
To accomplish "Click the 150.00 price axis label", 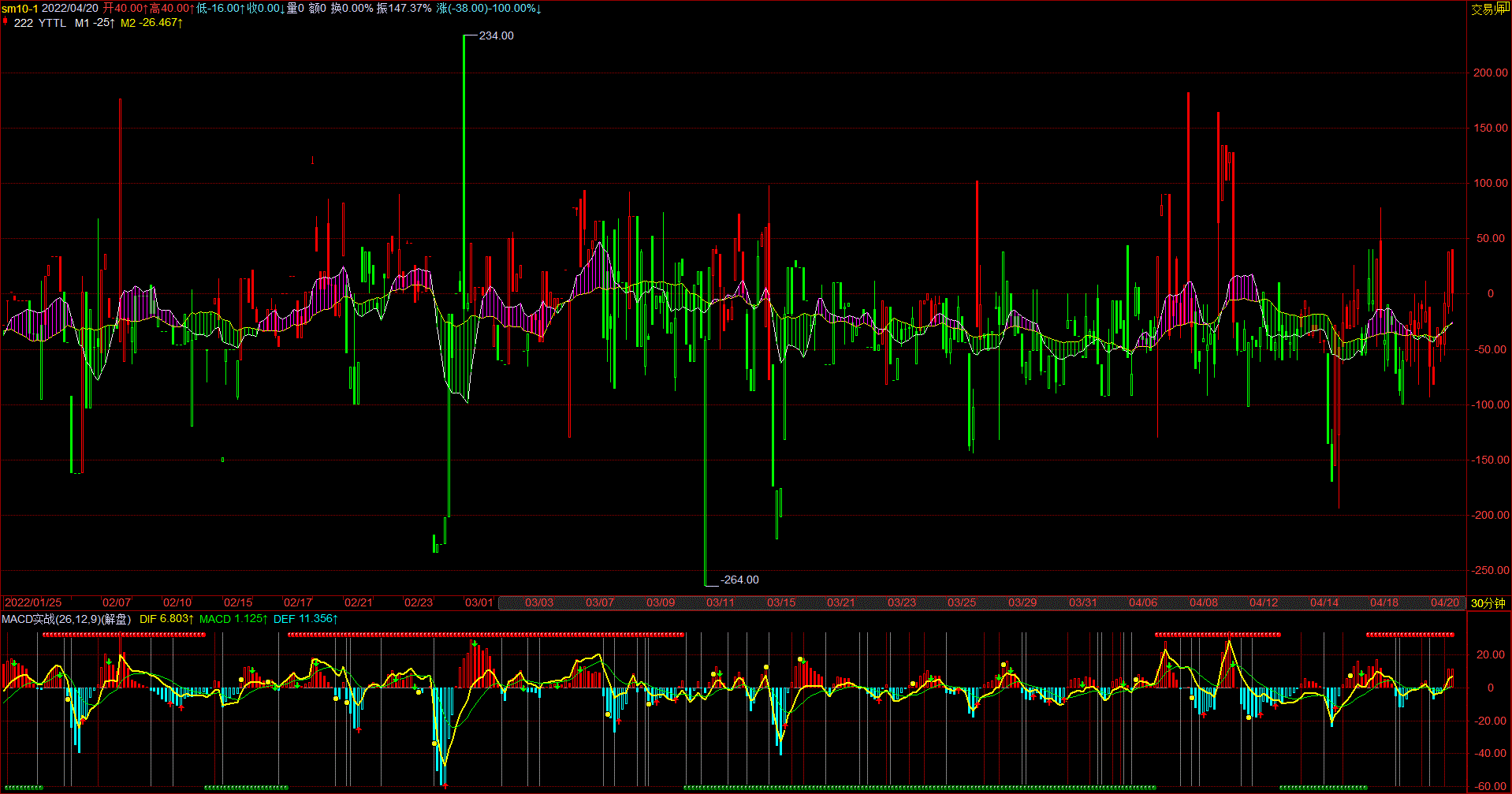I will (1491, 128).
